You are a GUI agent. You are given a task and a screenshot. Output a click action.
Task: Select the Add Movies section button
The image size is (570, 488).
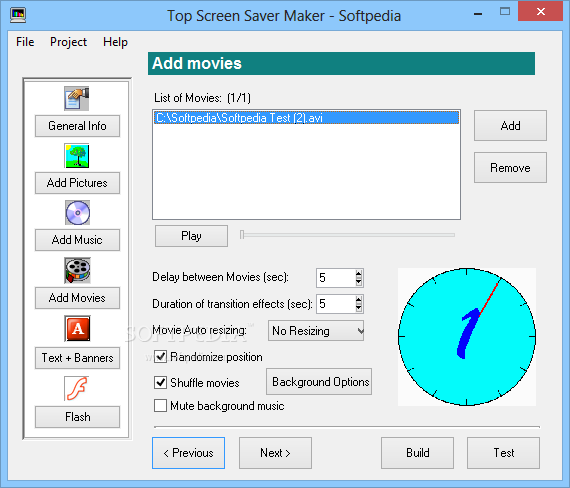[77, 298]
